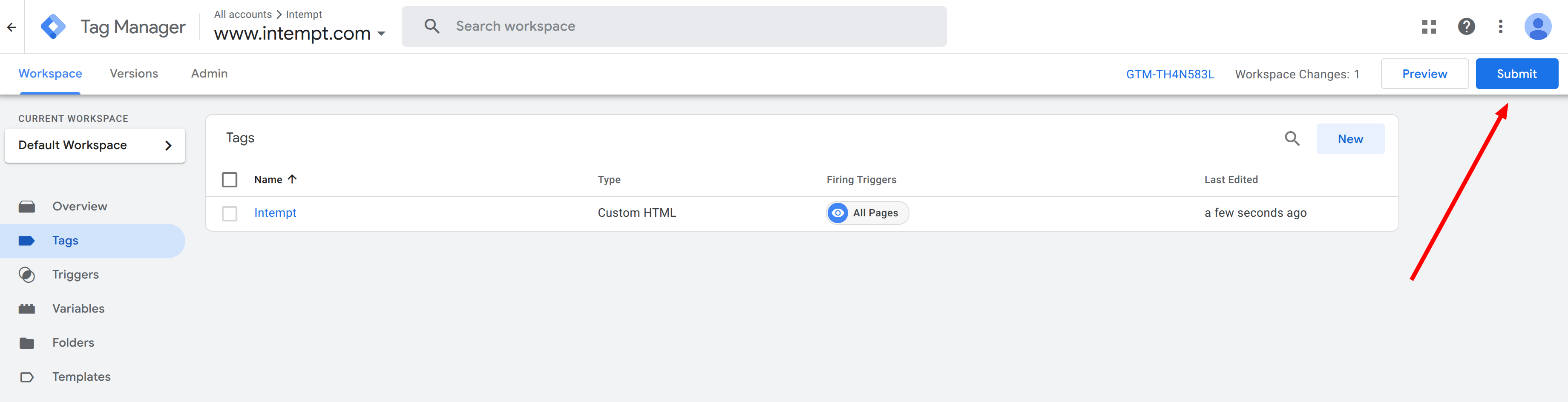Click the Name column header
Screen dimensions: 1568x402
tap(268, 179)
